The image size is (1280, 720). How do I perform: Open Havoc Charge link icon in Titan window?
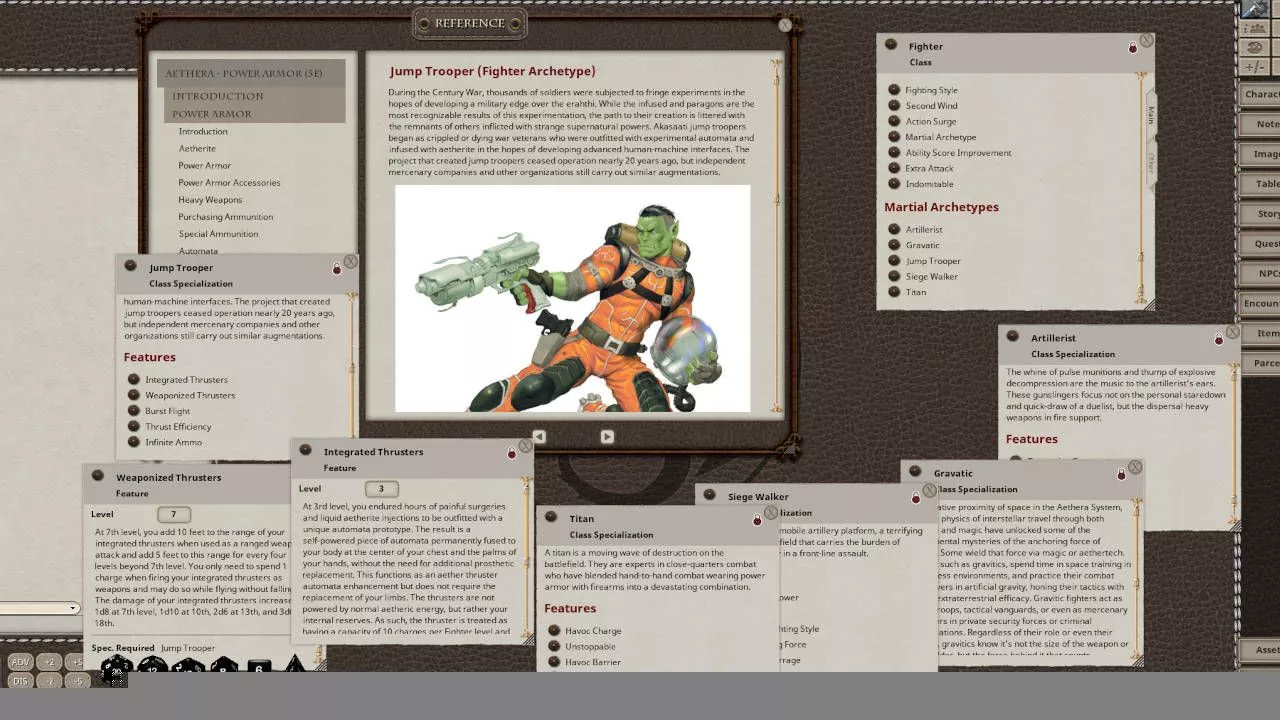click(x=554, y=631)
